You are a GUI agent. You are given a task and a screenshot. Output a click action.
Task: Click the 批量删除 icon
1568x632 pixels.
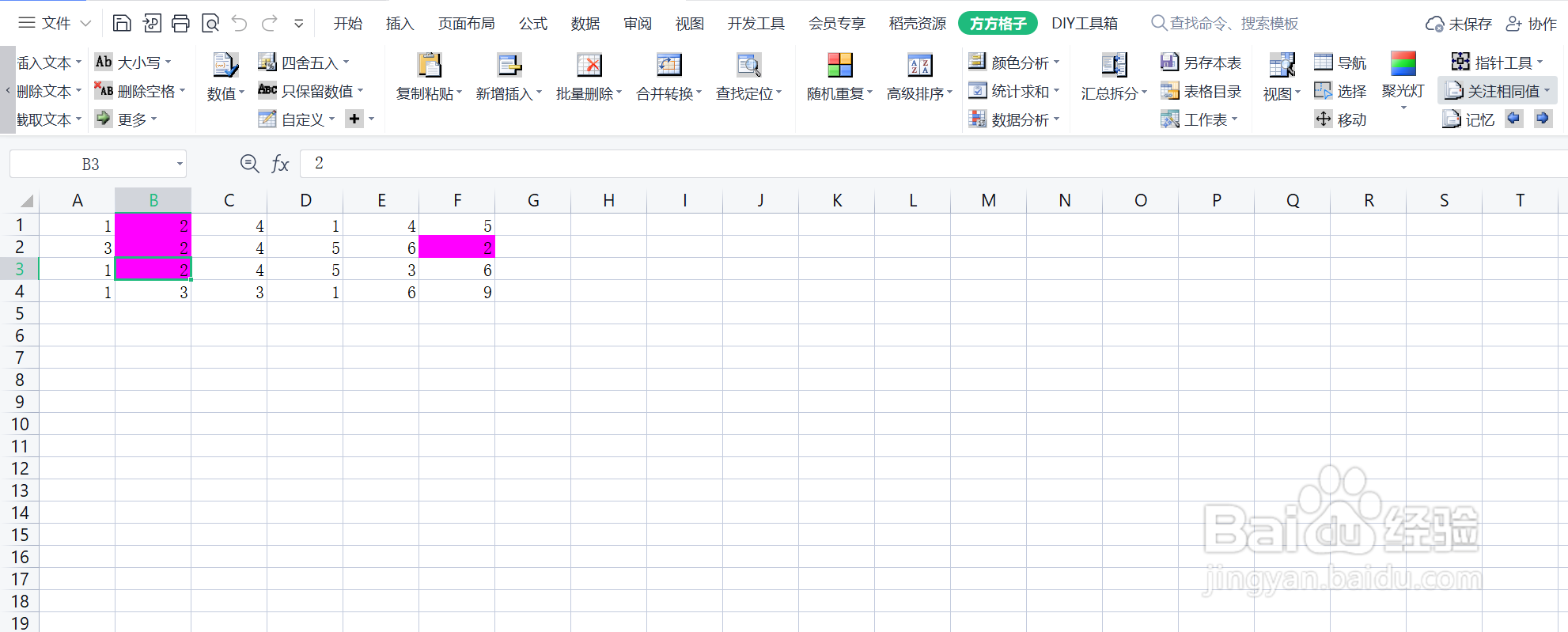click(589, 64)
